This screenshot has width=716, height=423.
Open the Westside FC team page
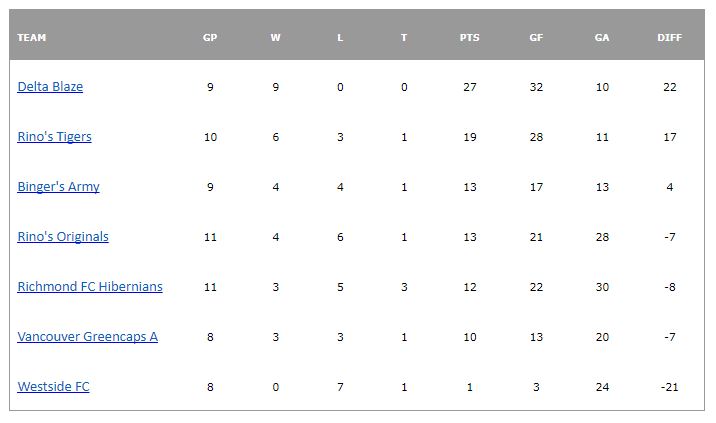(53, 387)
